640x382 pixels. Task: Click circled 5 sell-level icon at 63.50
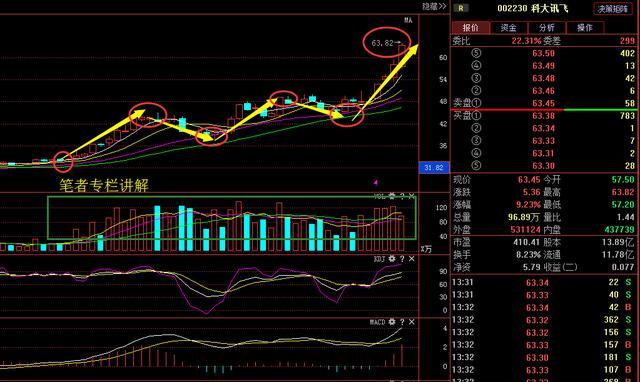[x=476, y=53]
